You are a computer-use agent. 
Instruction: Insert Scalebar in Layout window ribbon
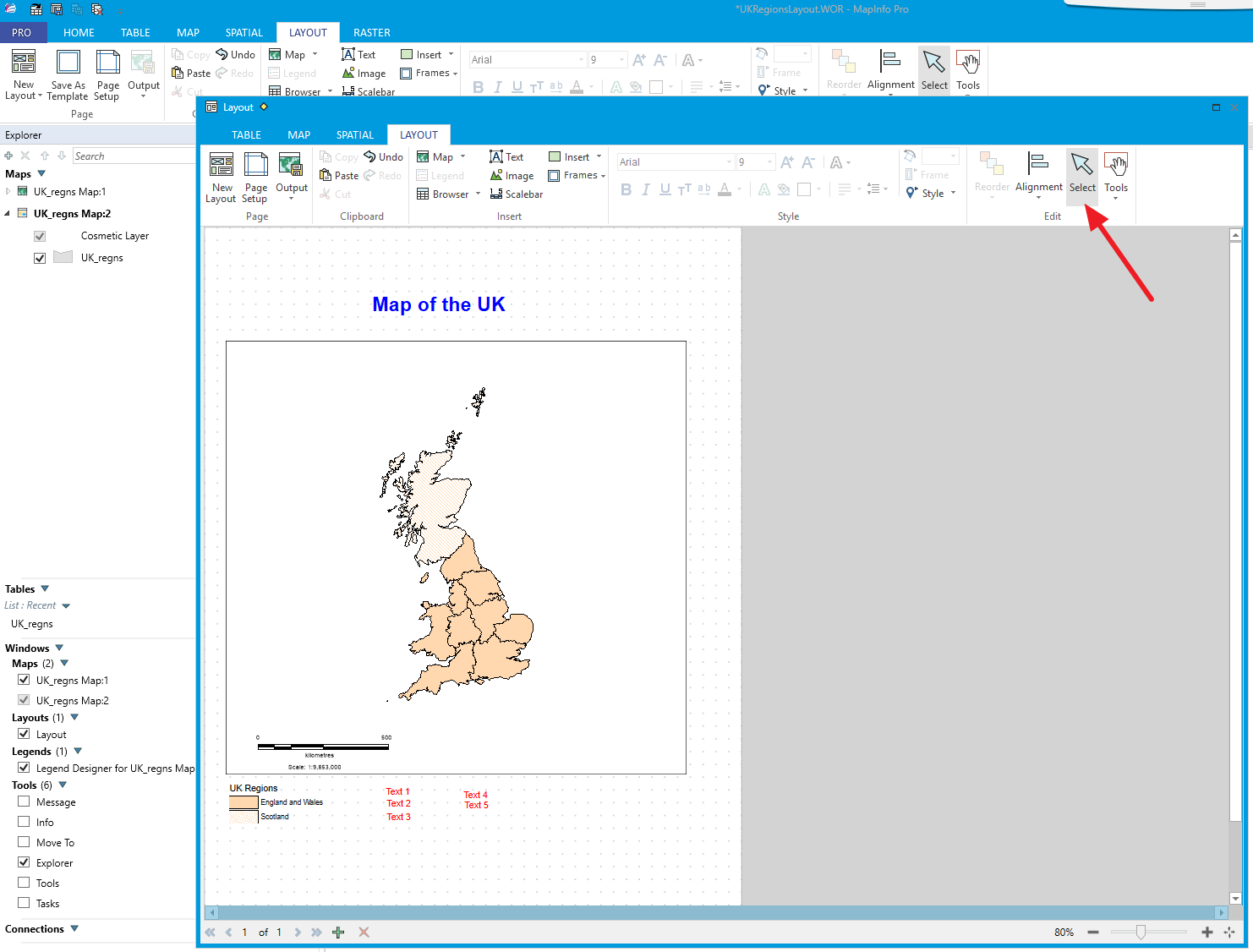pyautogui.click(x=516, y=194)
